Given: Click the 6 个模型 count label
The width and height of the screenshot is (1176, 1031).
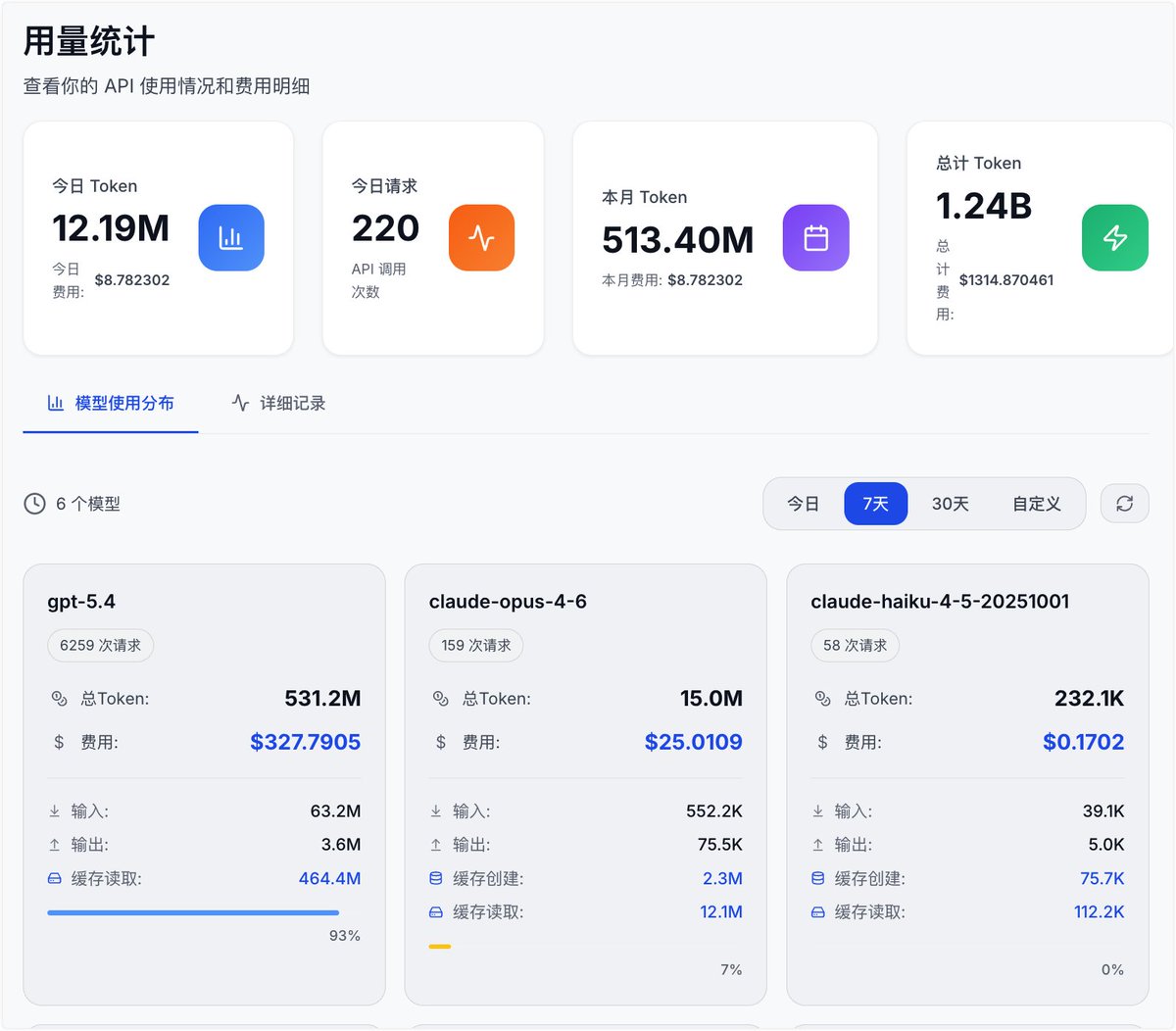Looking at the screenshot, I should click(x=88, y=504).
